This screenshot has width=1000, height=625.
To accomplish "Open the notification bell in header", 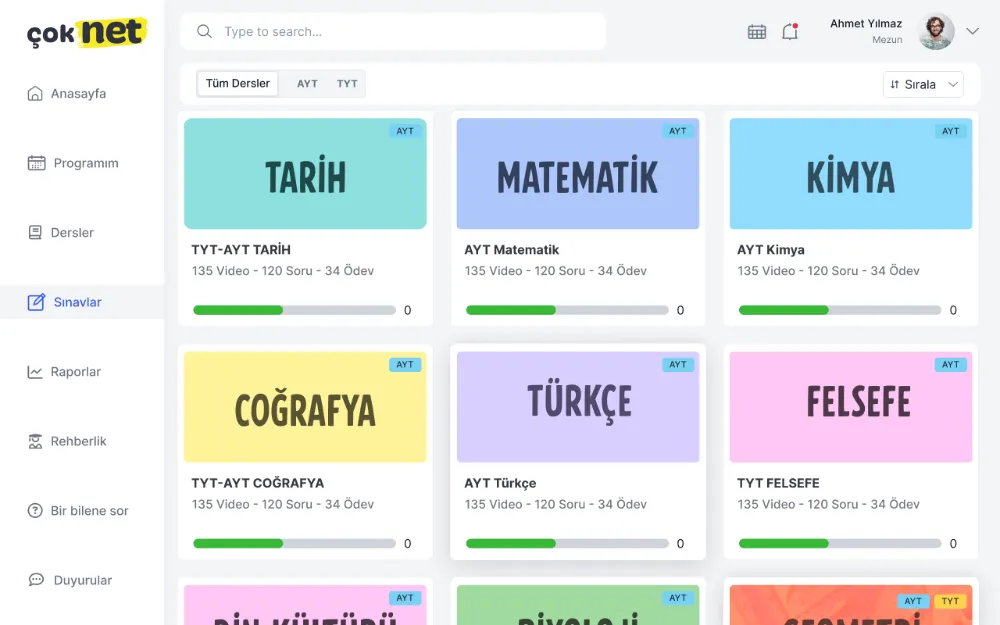I will click(x=790, y=32).
